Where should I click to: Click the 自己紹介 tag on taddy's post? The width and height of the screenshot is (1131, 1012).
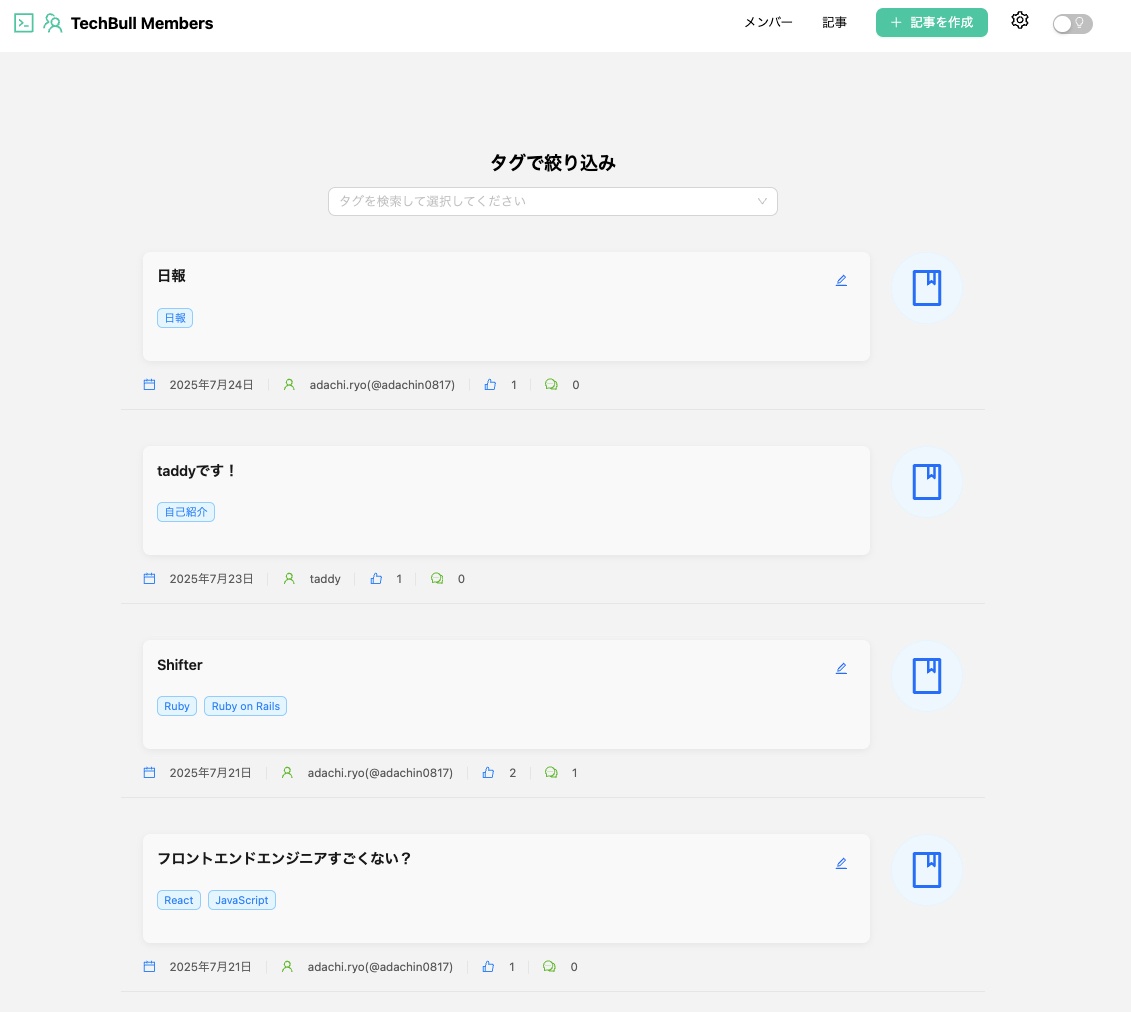pyautogui.click(x=186, y=512)
